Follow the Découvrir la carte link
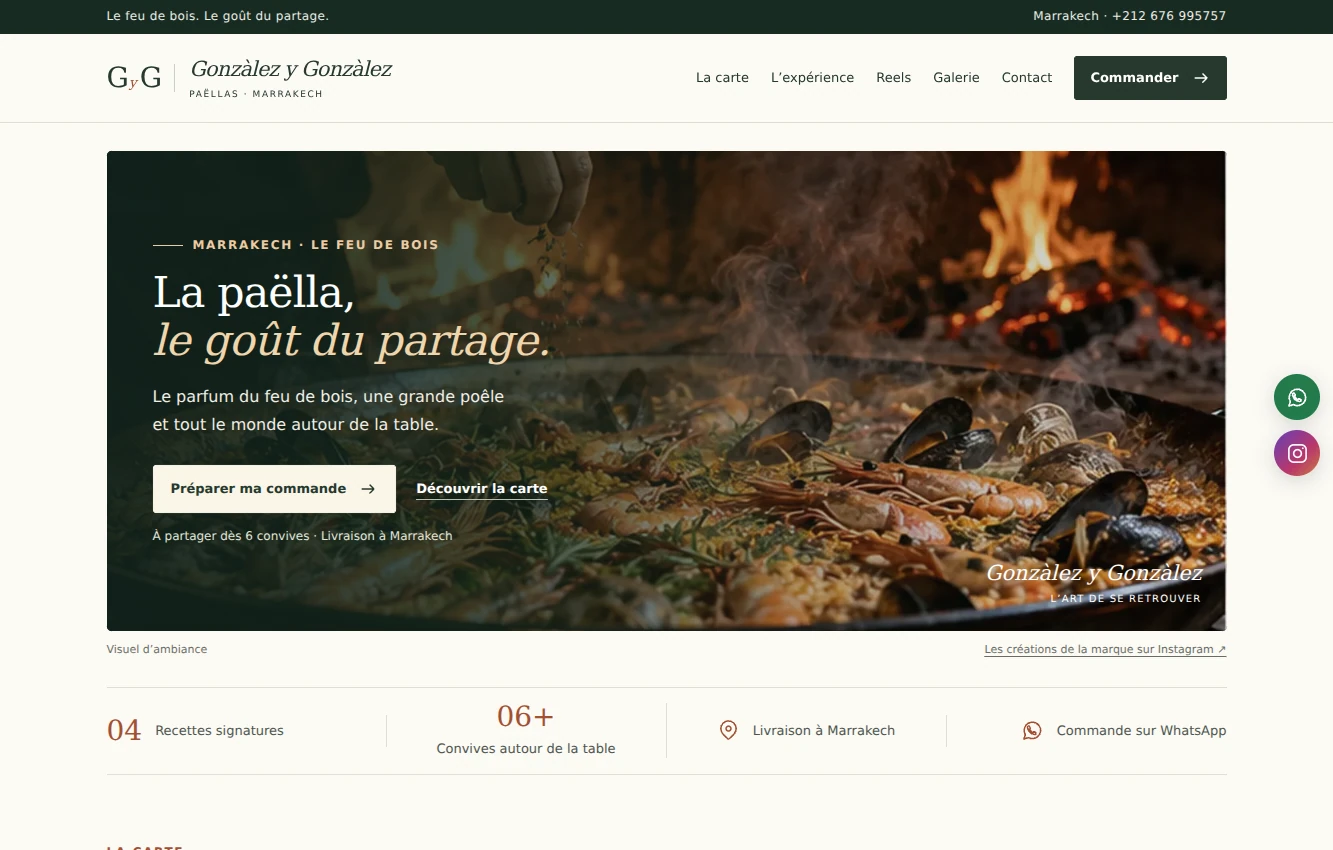The height and width of the screenshot is (850, 1333). (482, 489)
